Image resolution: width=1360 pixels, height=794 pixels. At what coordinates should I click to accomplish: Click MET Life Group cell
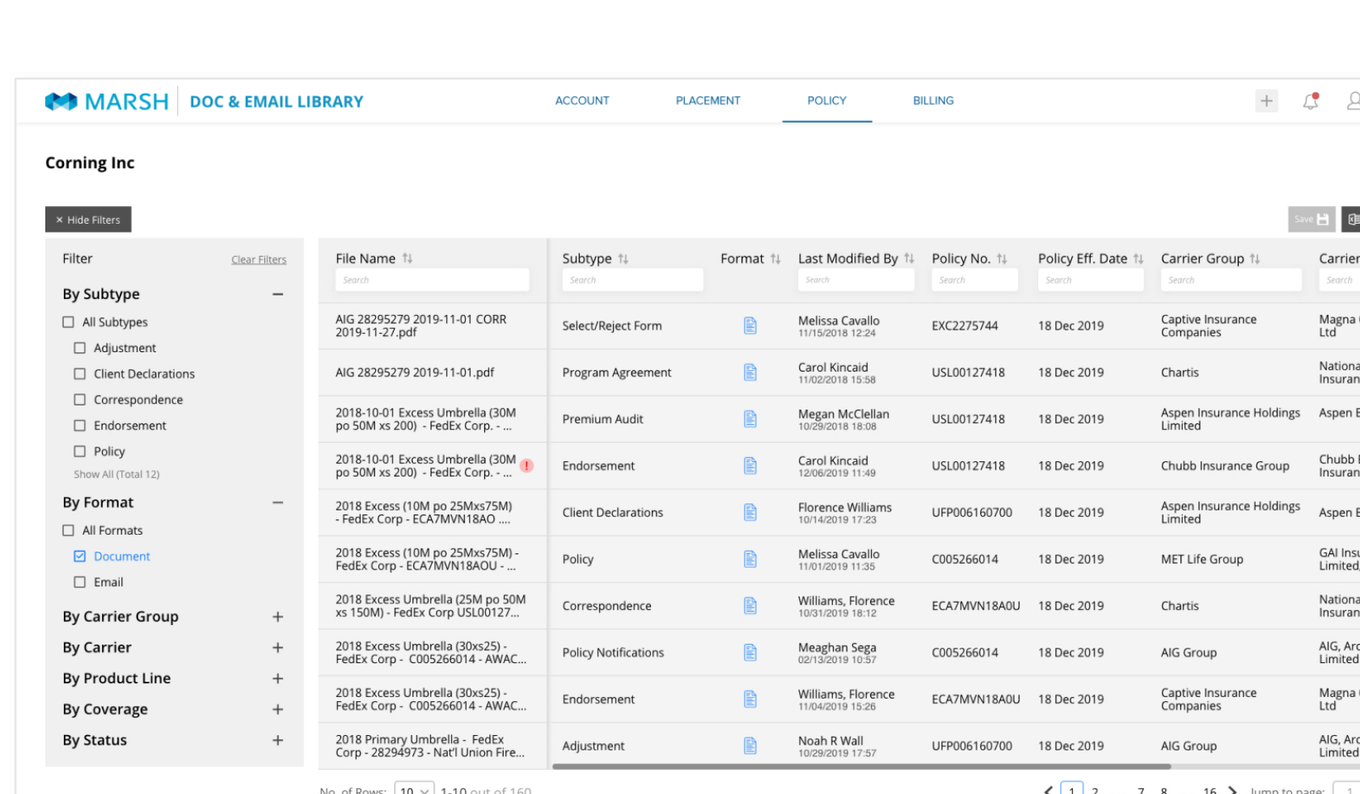tap(1202, 559)
